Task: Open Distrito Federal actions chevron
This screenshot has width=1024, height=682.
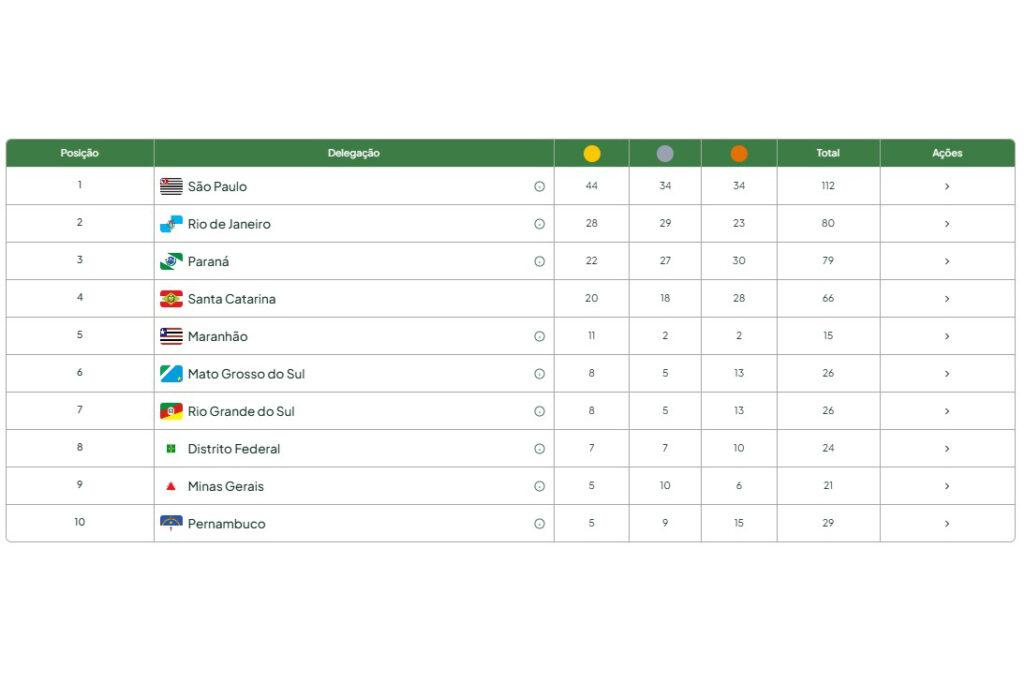Action: pyautogui.click(x=946, y=449)
